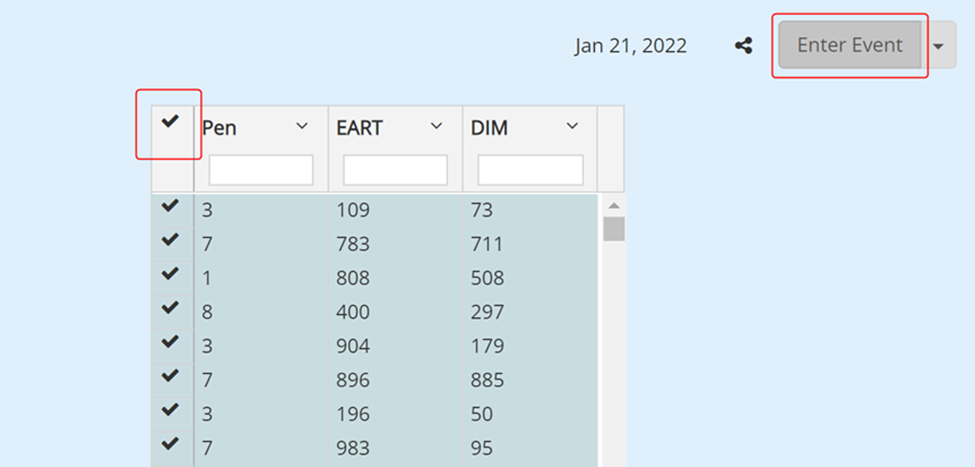The height and width of the screenshot is (467, 975).
Task: Toggle checkmark for row EART 983
Action: (170, 444)
